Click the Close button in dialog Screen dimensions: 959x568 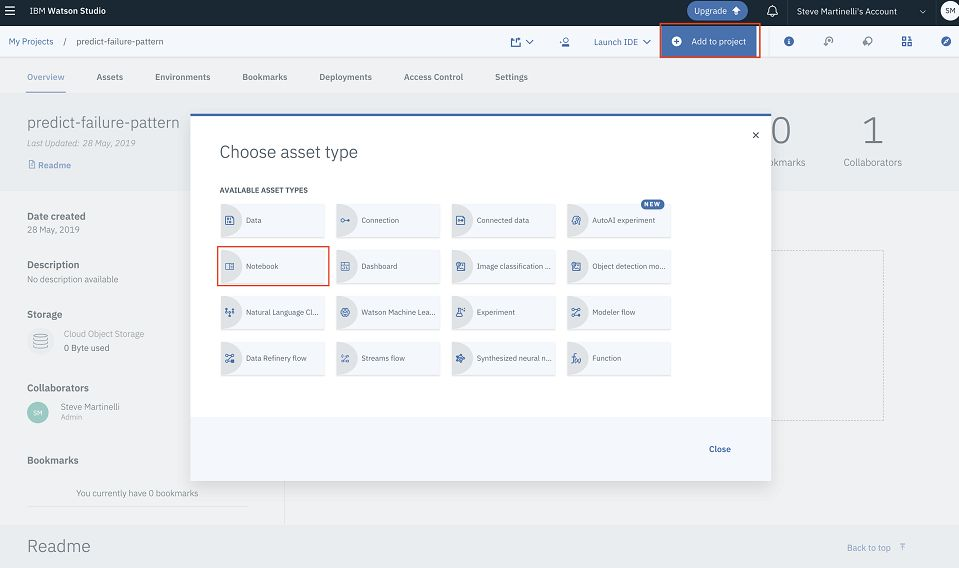[x=719, y=449]
